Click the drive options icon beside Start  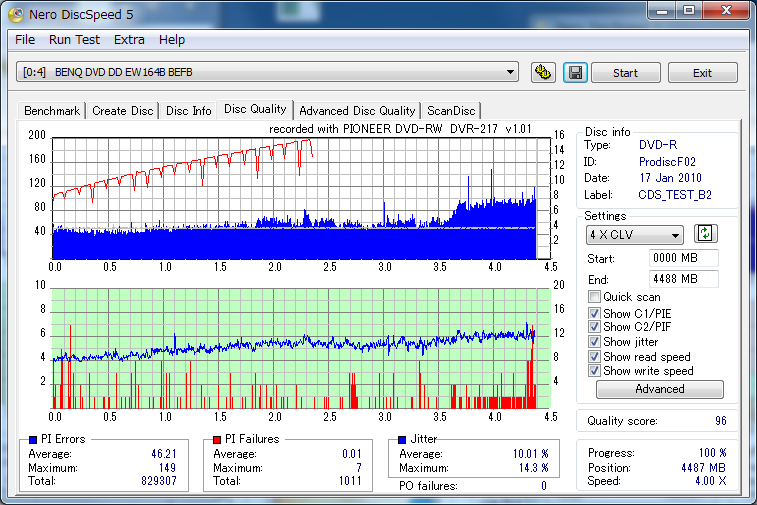(x=543, y=73)
